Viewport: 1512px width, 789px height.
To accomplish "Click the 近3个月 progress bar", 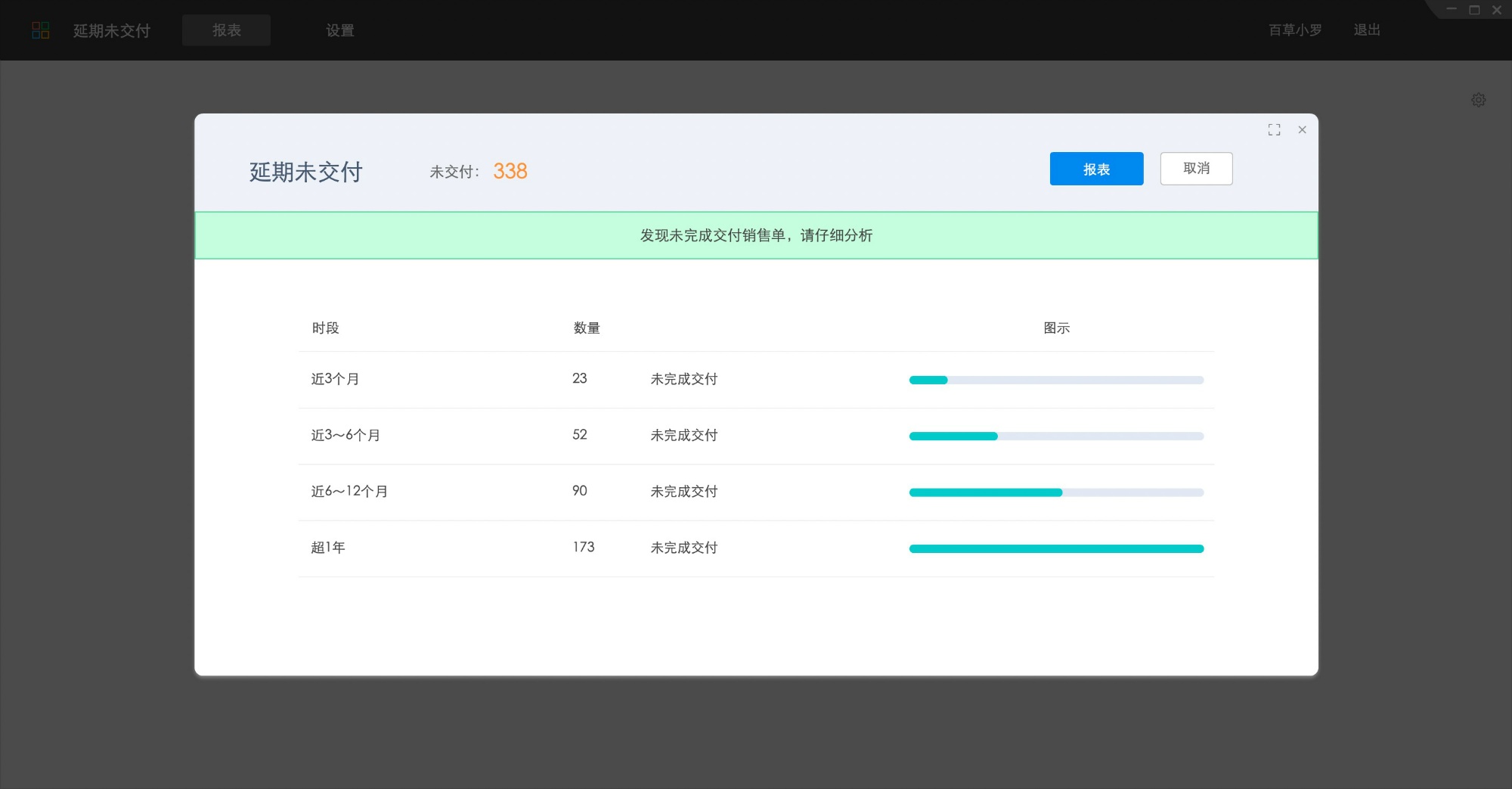I will pyautogui.click(x=1056, y=380).
